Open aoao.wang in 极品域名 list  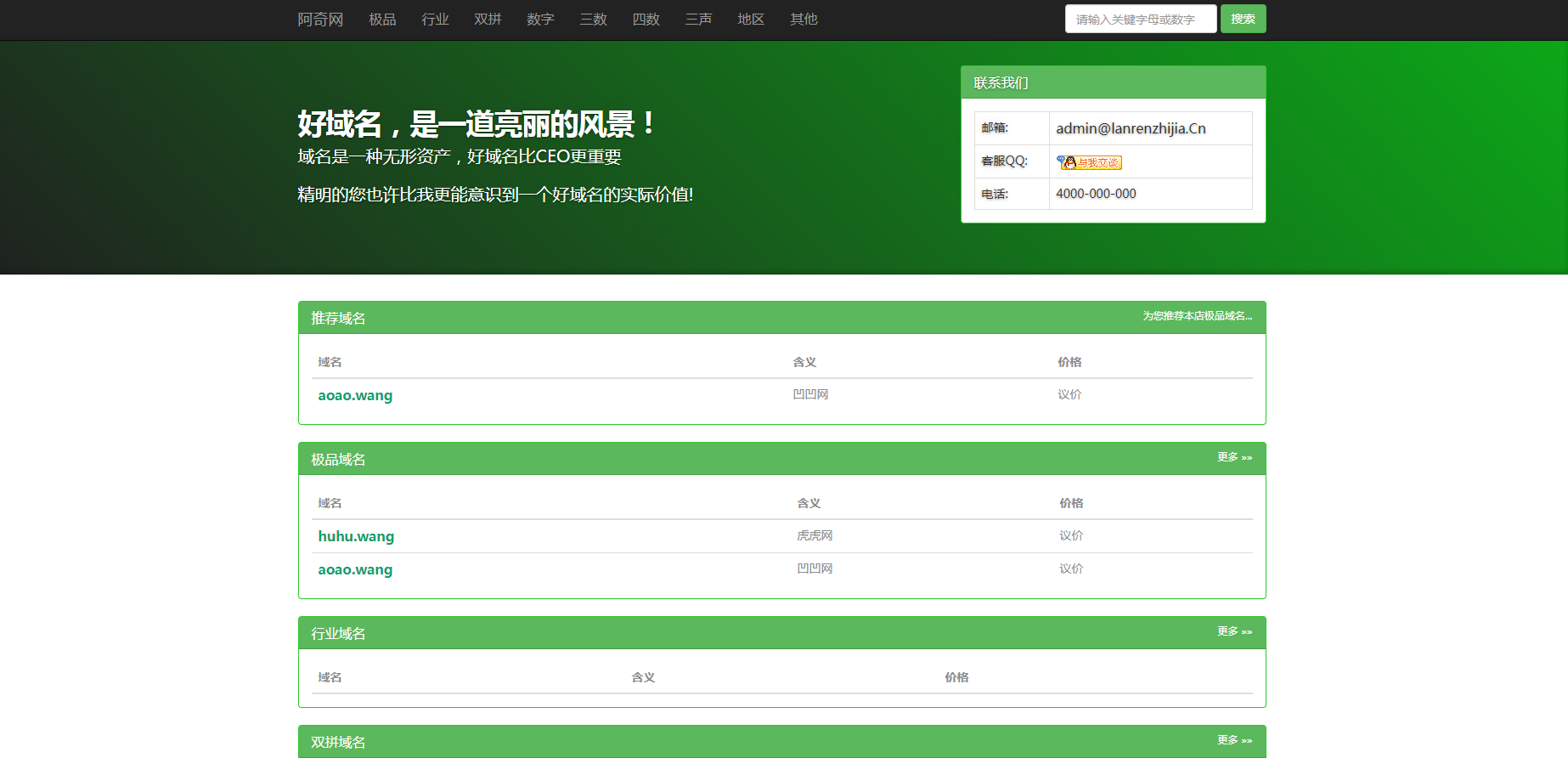355,569
